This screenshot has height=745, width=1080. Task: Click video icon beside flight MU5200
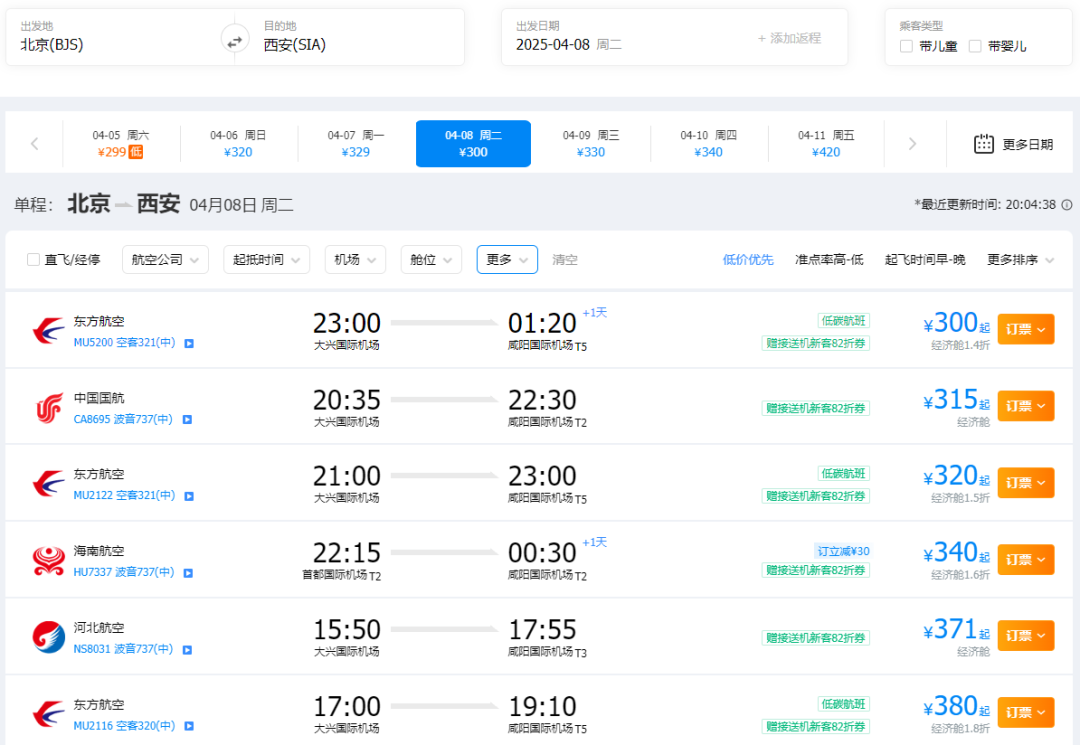tap(188, 343)
